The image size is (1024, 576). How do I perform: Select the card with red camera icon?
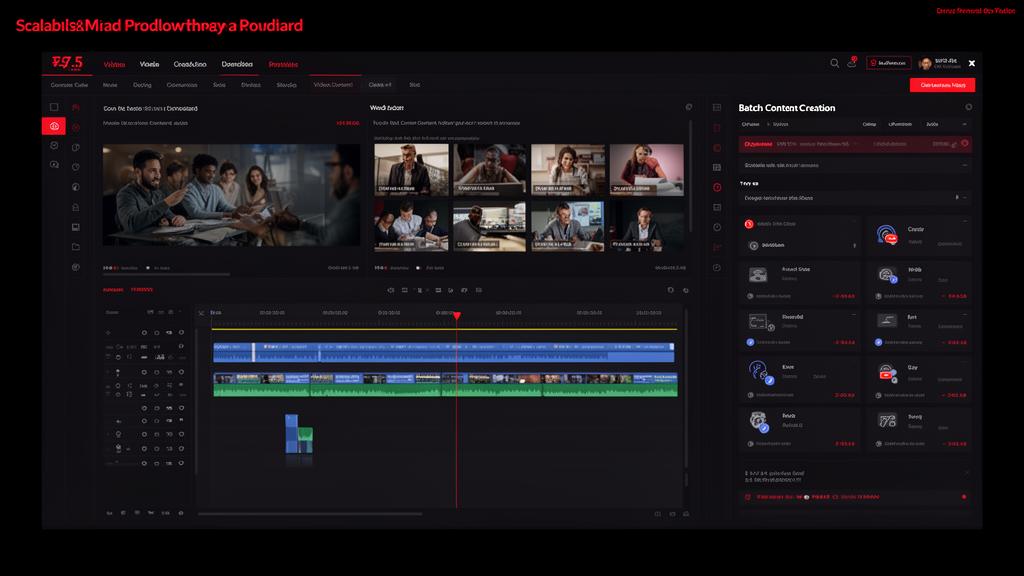[886, 373]
